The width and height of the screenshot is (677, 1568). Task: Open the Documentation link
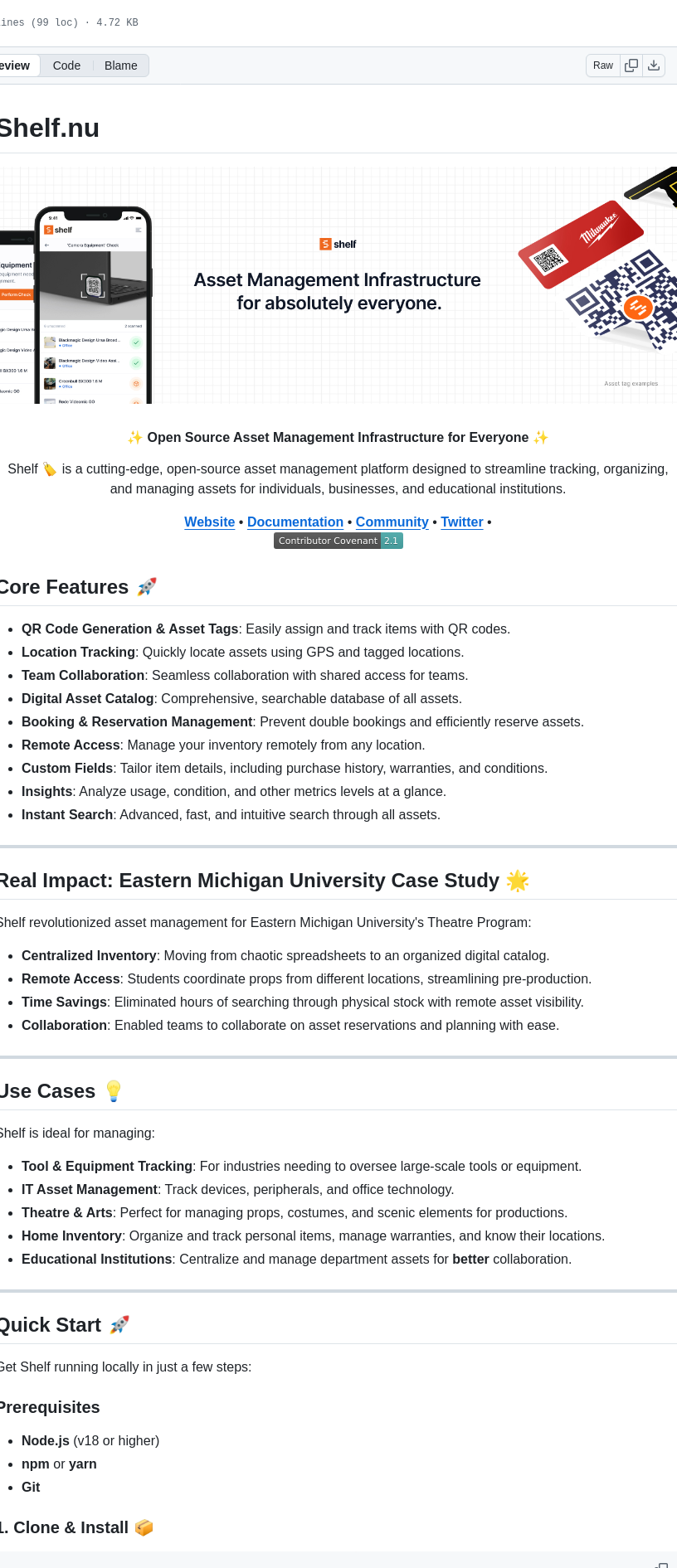[x=295, y=522]
